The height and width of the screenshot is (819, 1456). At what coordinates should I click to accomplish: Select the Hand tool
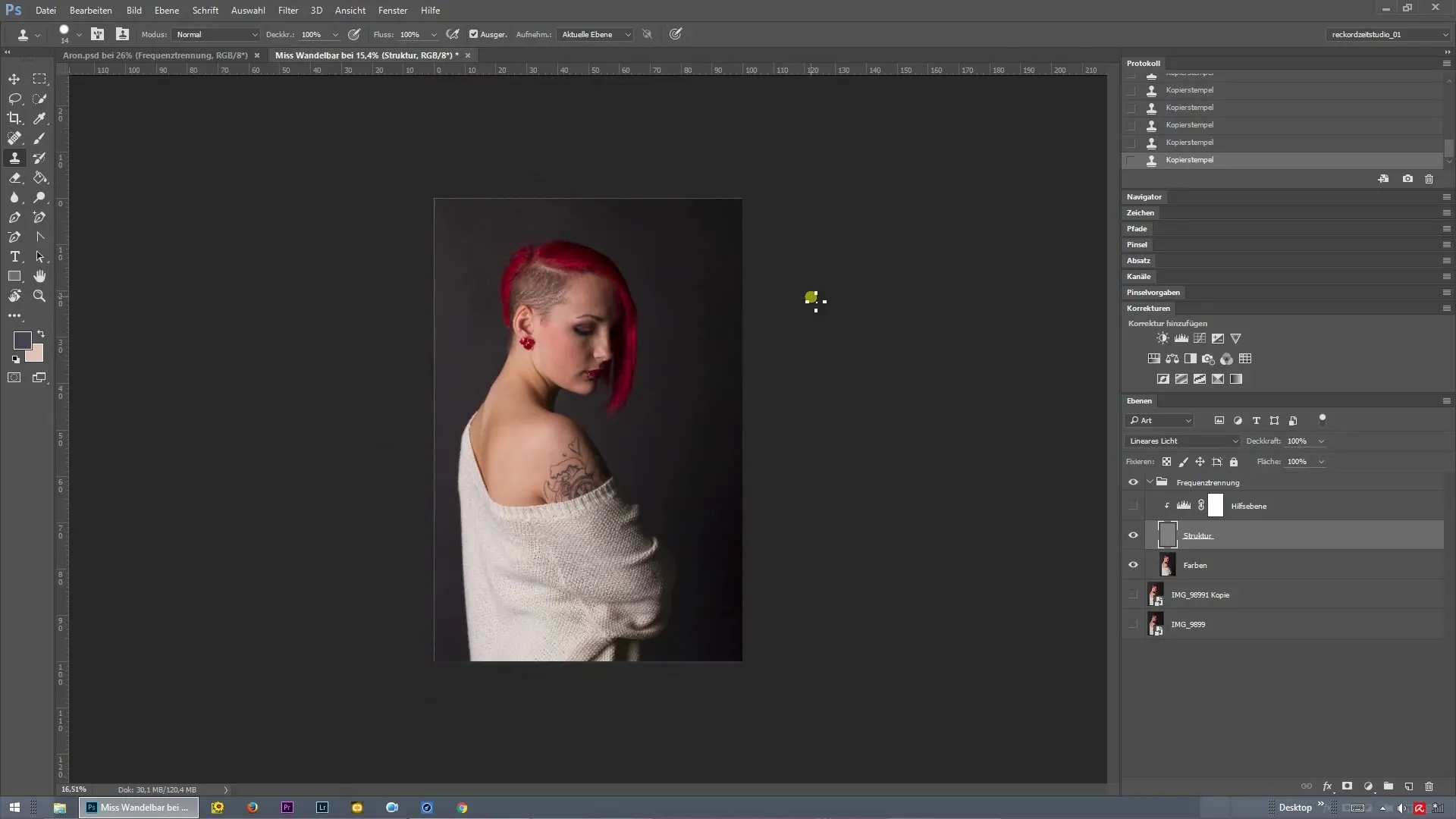coord(39,276)
